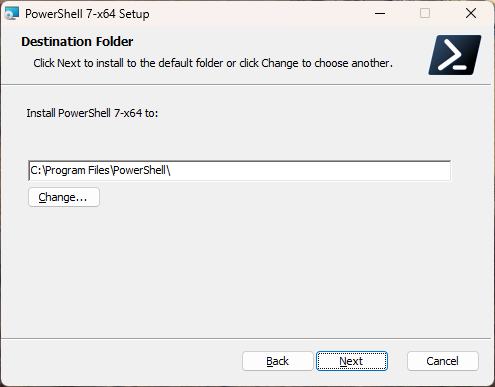
Task: Click inside the destination path field
Action: [x=240, y=171]
